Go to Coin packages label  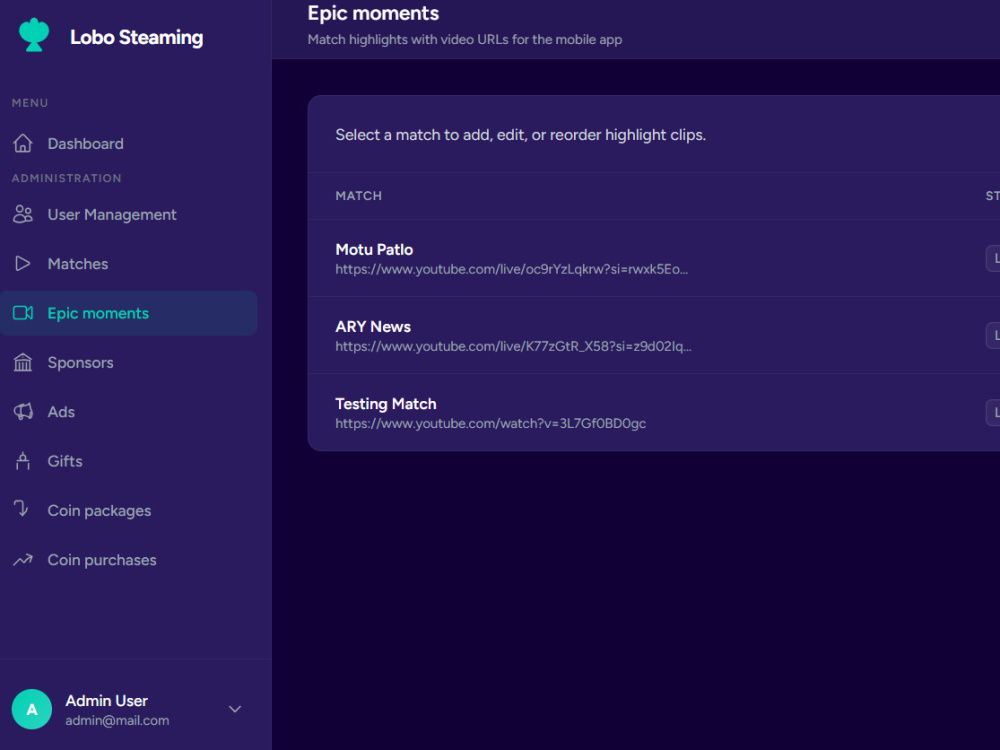(99, 511)
